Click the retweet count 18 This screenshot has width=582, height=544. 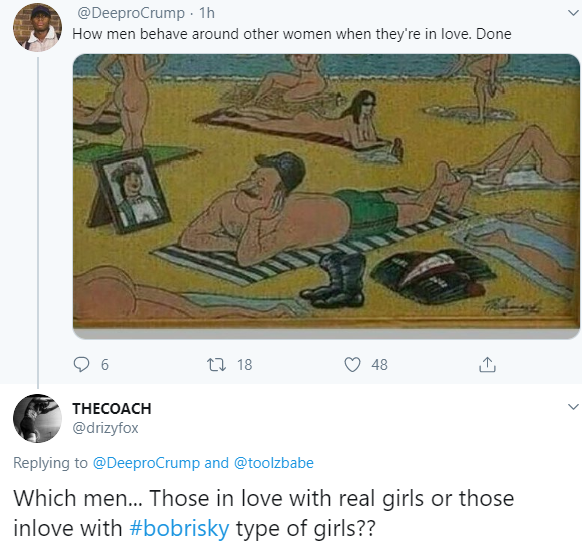[245, 365]
